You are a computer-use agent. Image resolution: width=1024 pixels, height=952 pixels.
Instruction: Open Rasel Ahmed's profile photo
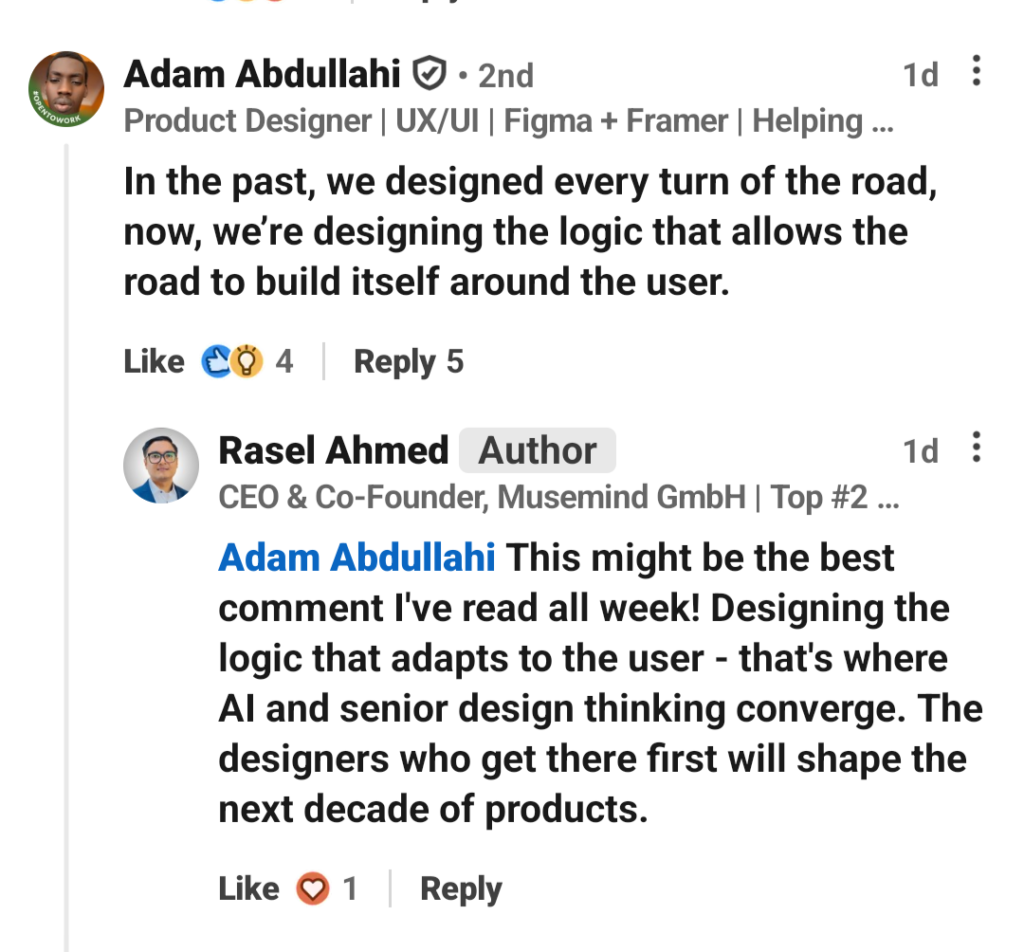click(x=161, y=466)
